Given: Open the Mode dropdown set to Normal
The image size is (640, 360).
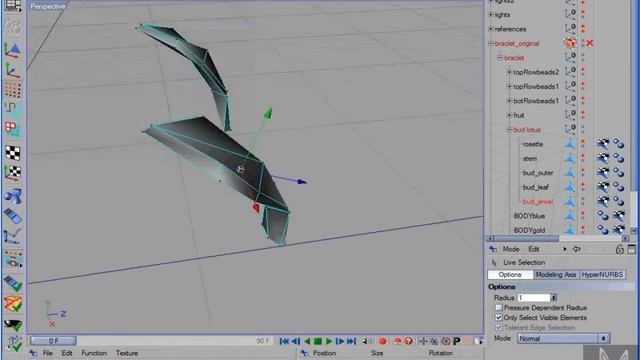Looking at the screenshot, I should [x=564, y=338].
